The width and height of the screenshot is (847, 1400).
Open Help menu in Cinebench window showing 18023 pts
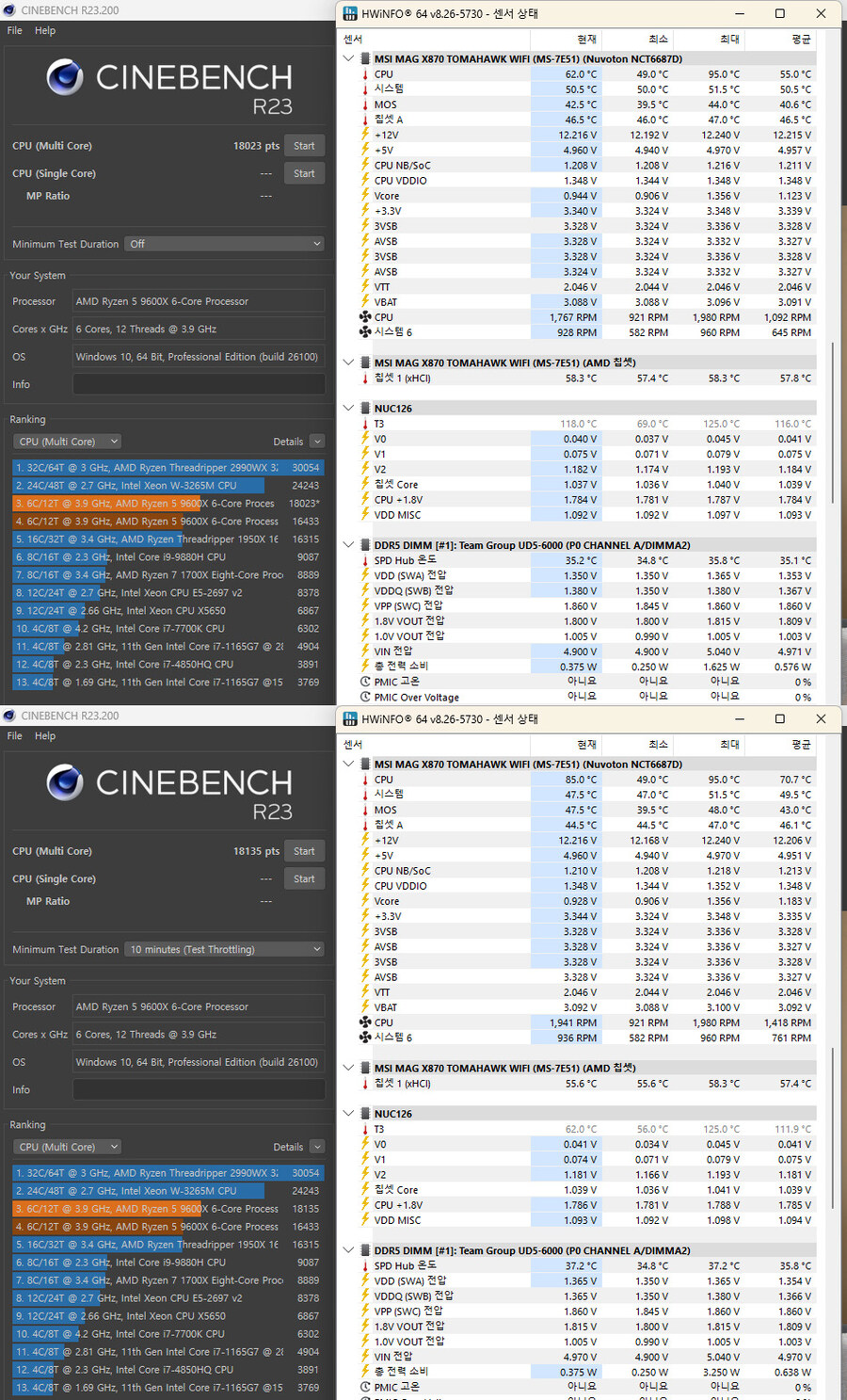pos(45,30)
